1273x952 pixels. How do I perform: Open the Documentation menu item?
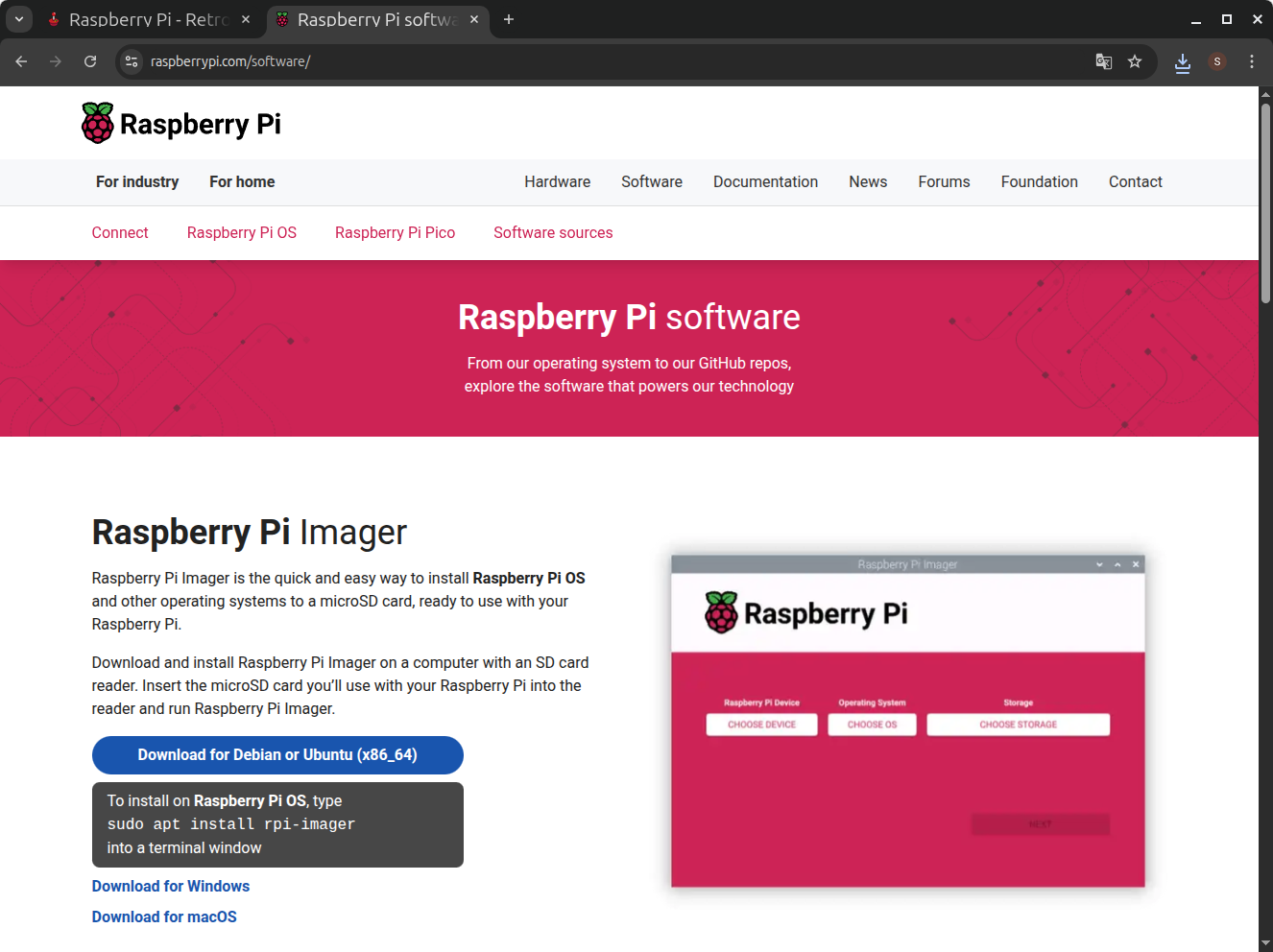765,182
